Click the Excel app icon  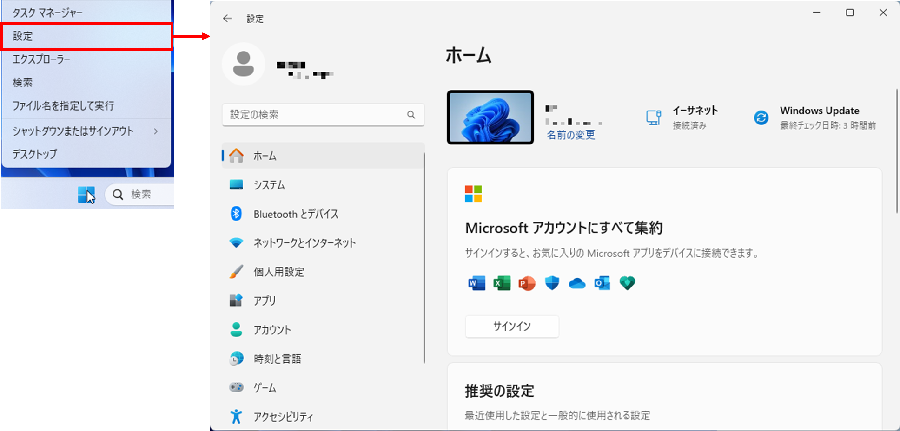coord(502,283)
